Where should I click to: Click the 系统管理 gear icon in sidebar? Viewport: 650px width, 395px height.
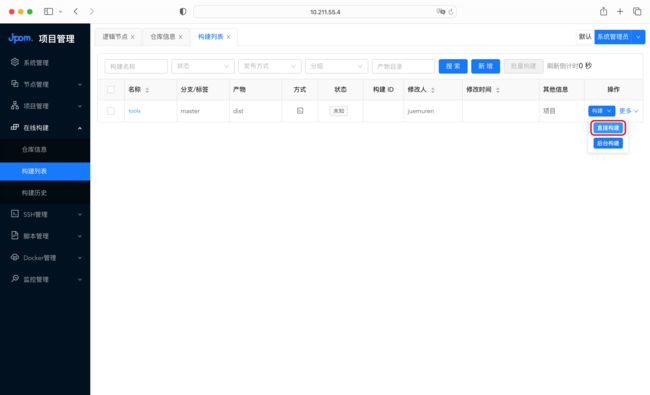coord(15,62)
